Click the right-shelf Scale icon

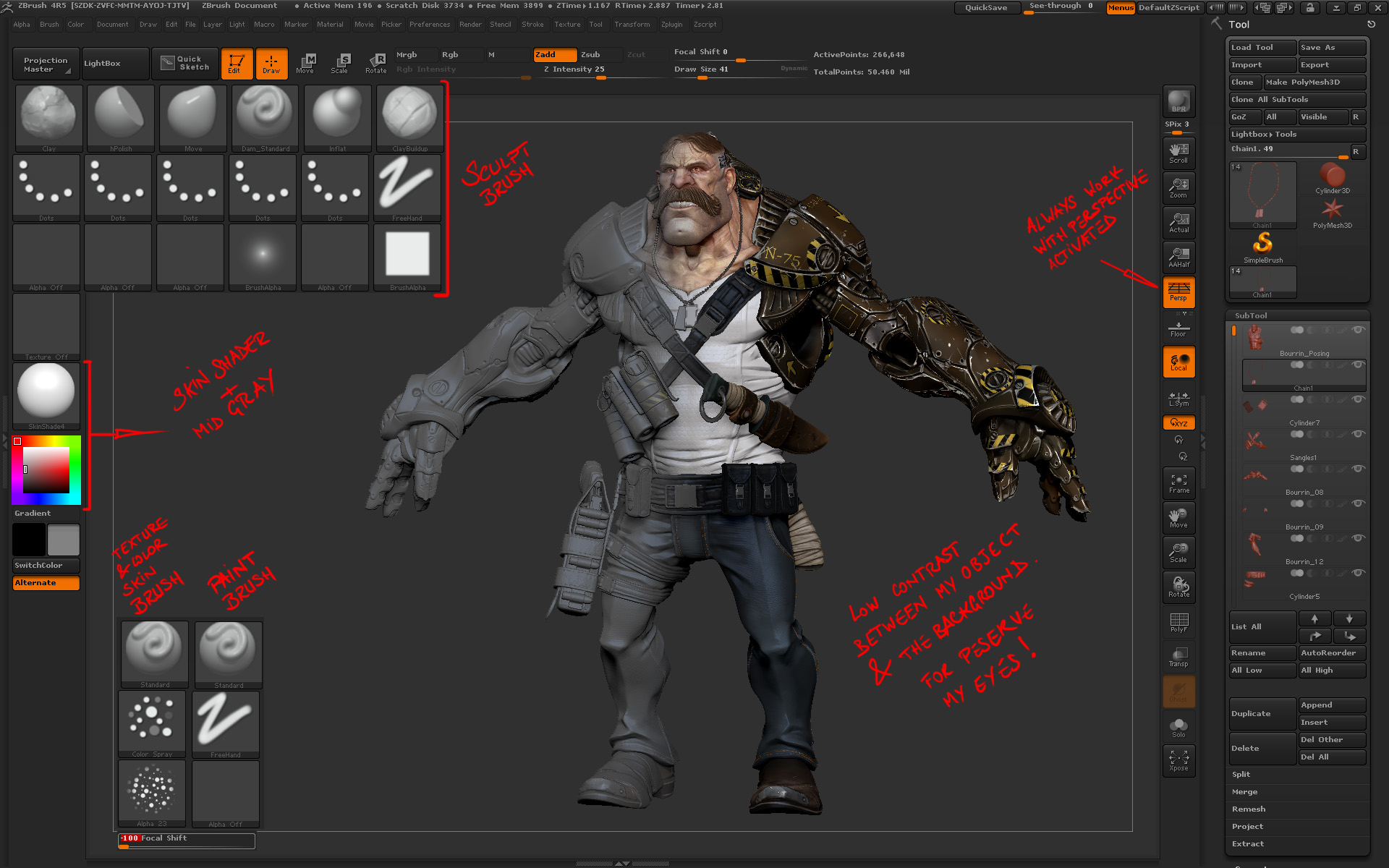click(1178, 553)
